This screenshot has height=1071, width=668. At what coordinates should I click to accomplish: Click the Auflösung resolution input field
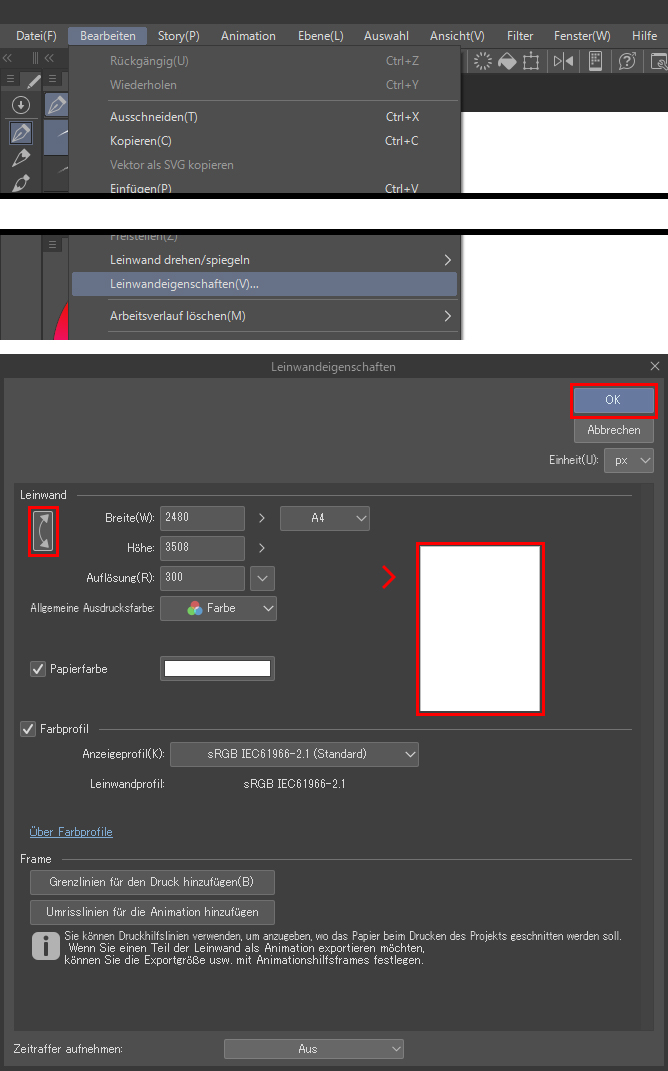click(x=202, y=578)
